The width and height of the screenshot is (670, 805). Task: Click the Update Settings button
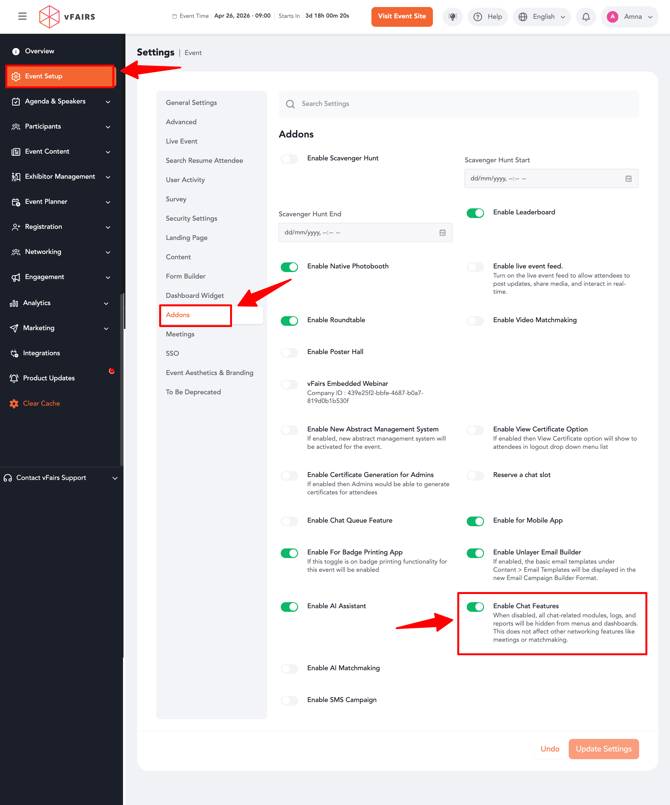(x=603, y=749)
